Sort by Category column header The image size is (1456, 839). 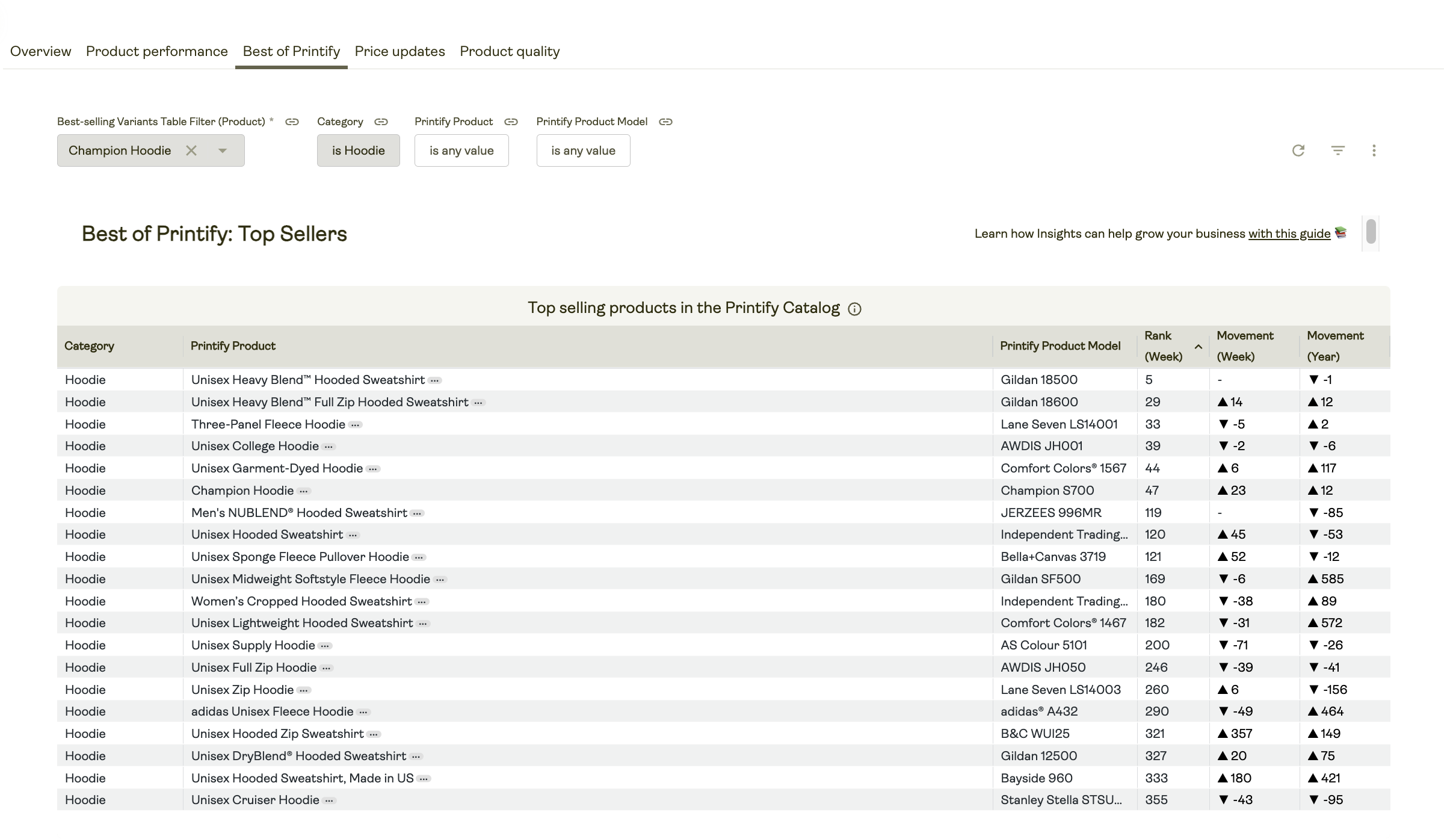pyautogui.click(x=89, y=346)
